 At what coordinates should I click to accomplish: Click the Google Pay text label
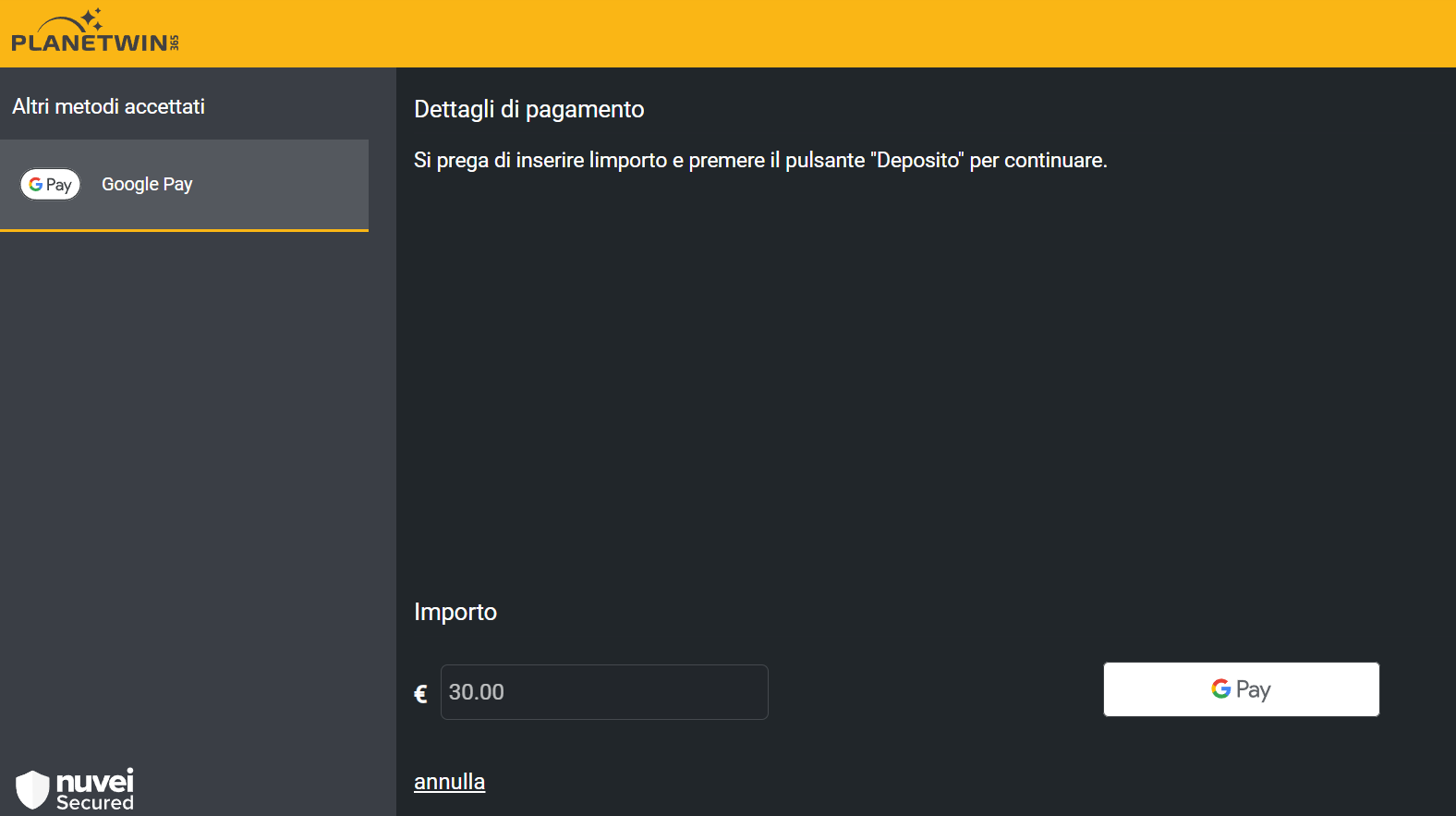147,184
